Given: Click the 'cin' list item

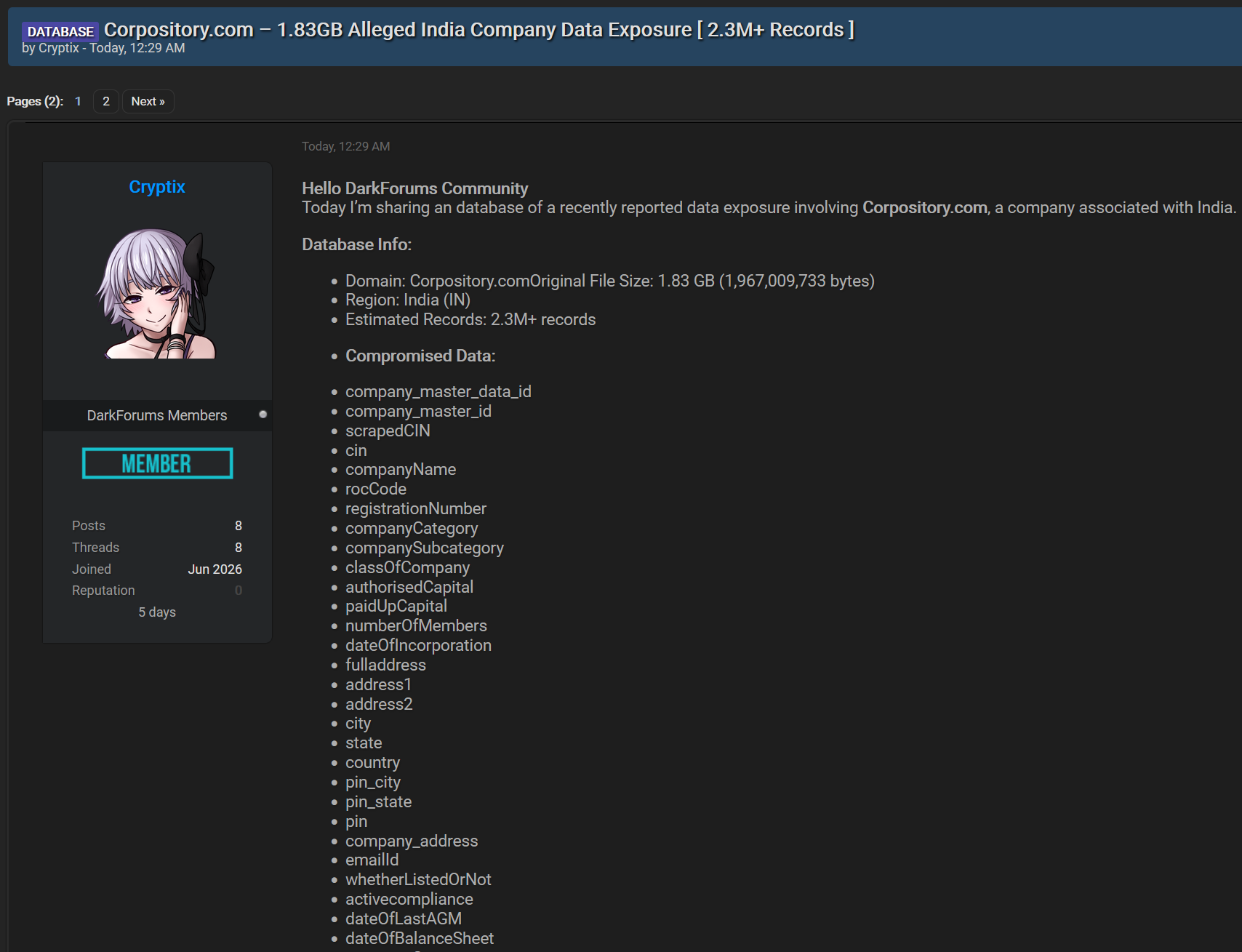Looking at the screenshot, I should click(x=356, y=451).
